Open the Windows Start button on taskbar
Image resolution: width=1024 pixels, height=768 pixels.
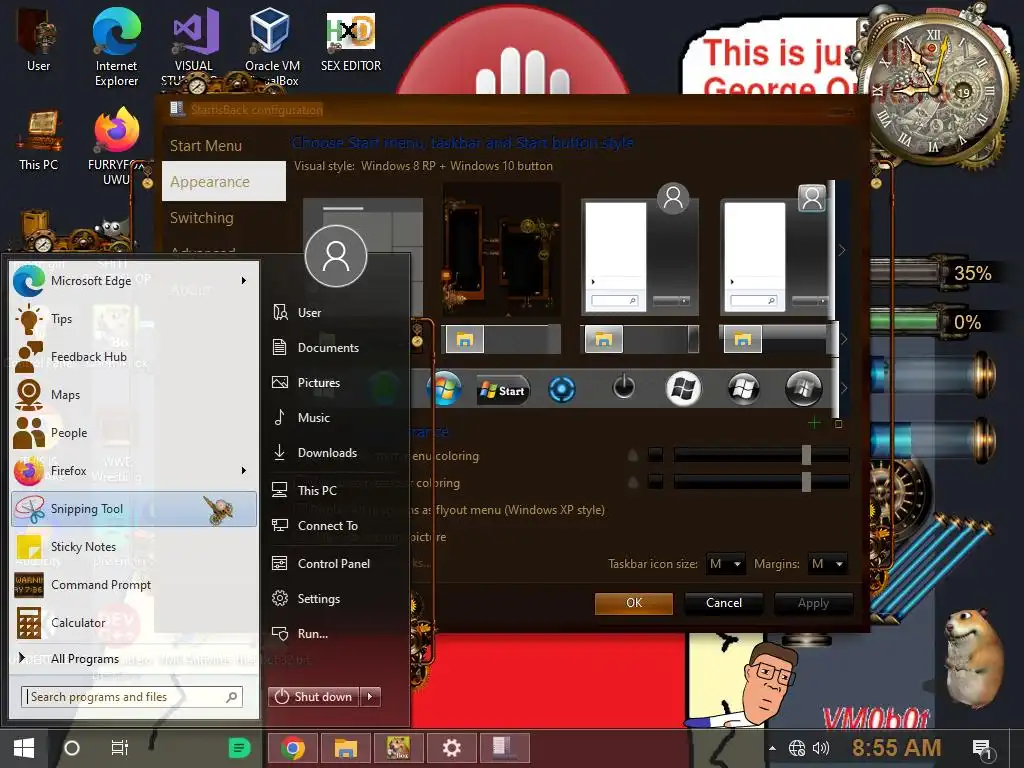[x=24, y=748]
